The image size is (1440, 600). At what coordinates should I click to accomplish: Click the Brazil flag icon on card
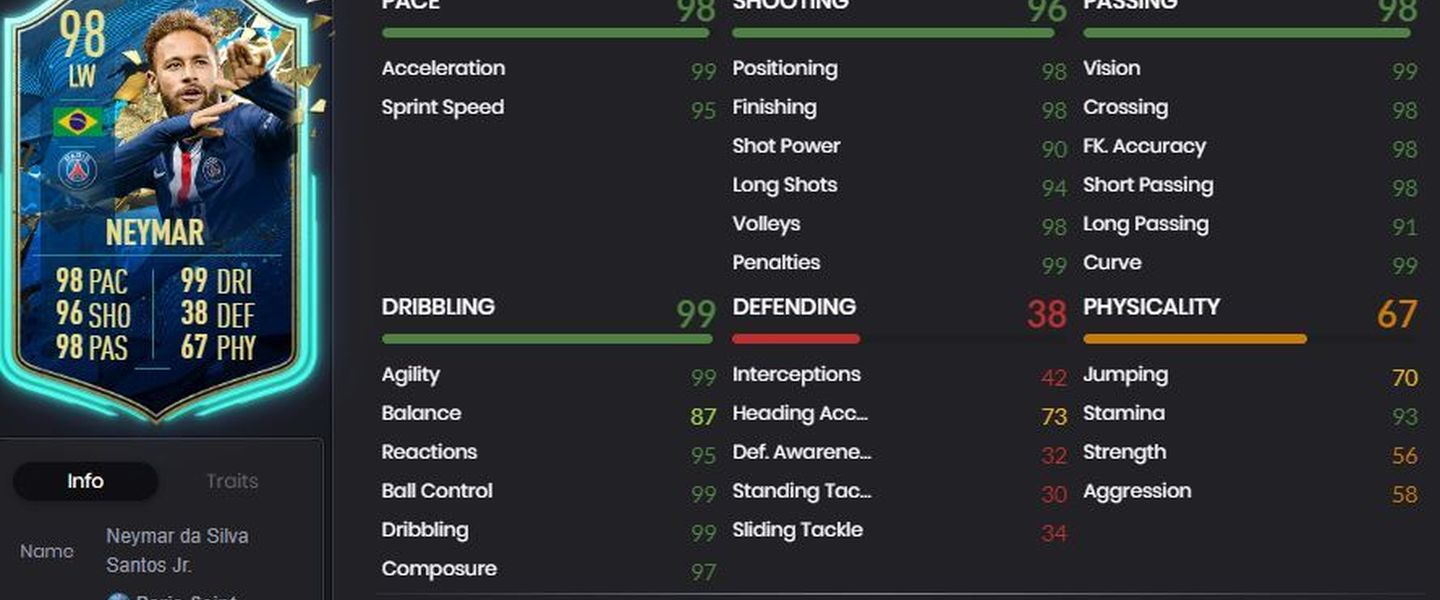(78, 122)
